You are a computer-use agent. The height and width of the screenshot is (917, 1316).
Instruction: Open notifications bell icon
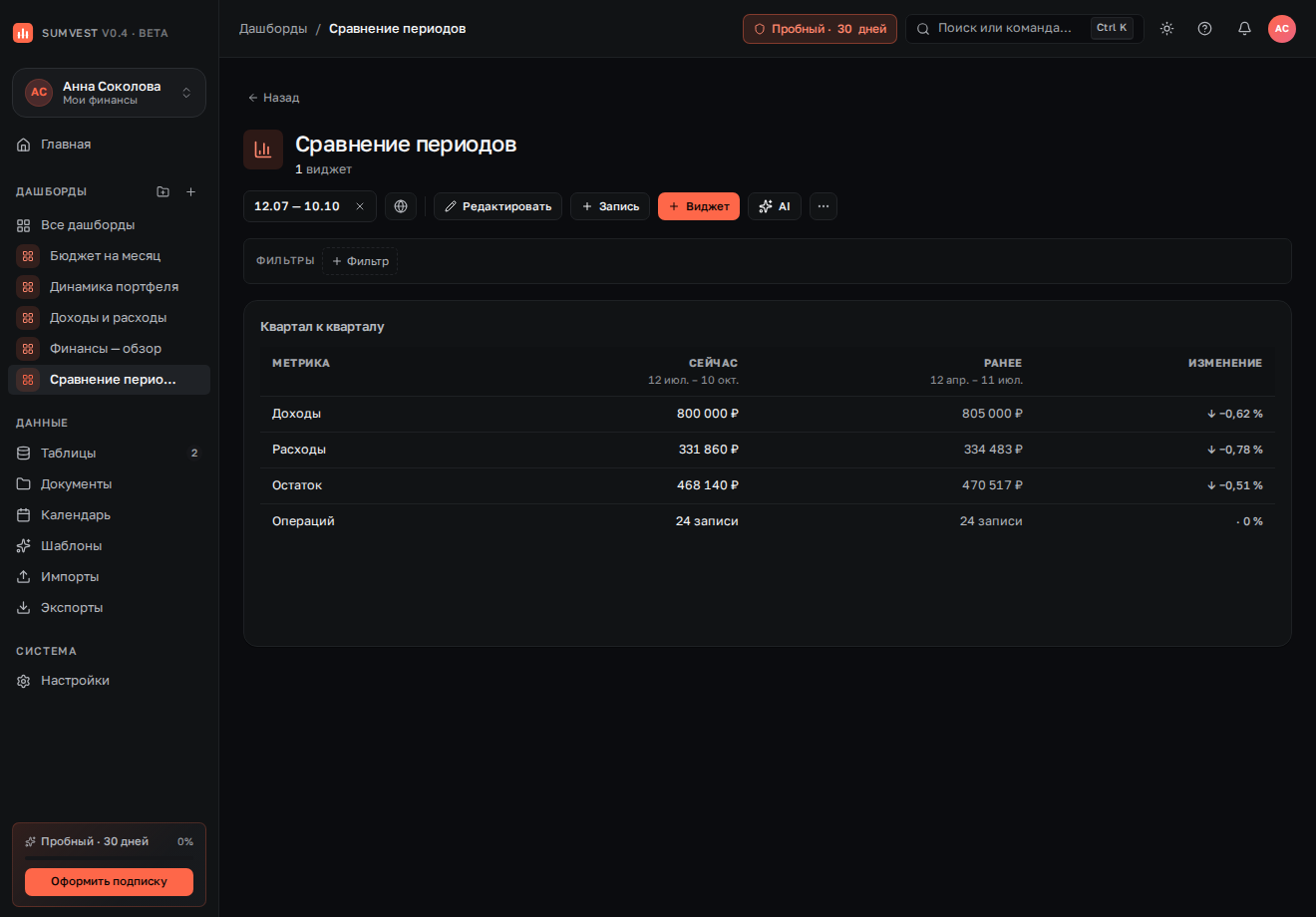pos(1244,29)
